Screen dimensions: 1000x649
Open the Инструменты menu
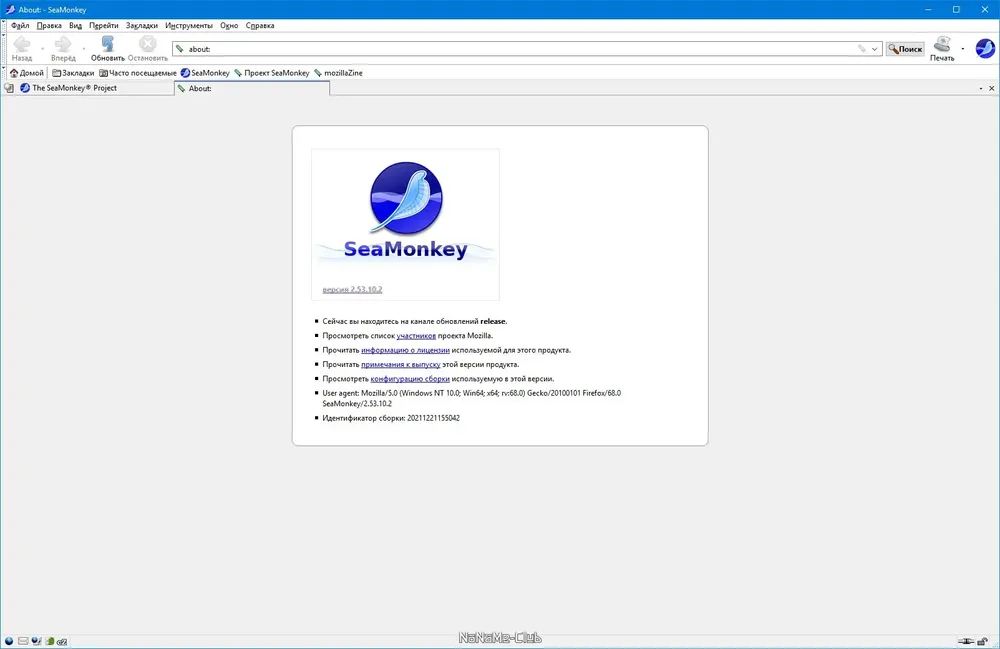tap(189, 26)
